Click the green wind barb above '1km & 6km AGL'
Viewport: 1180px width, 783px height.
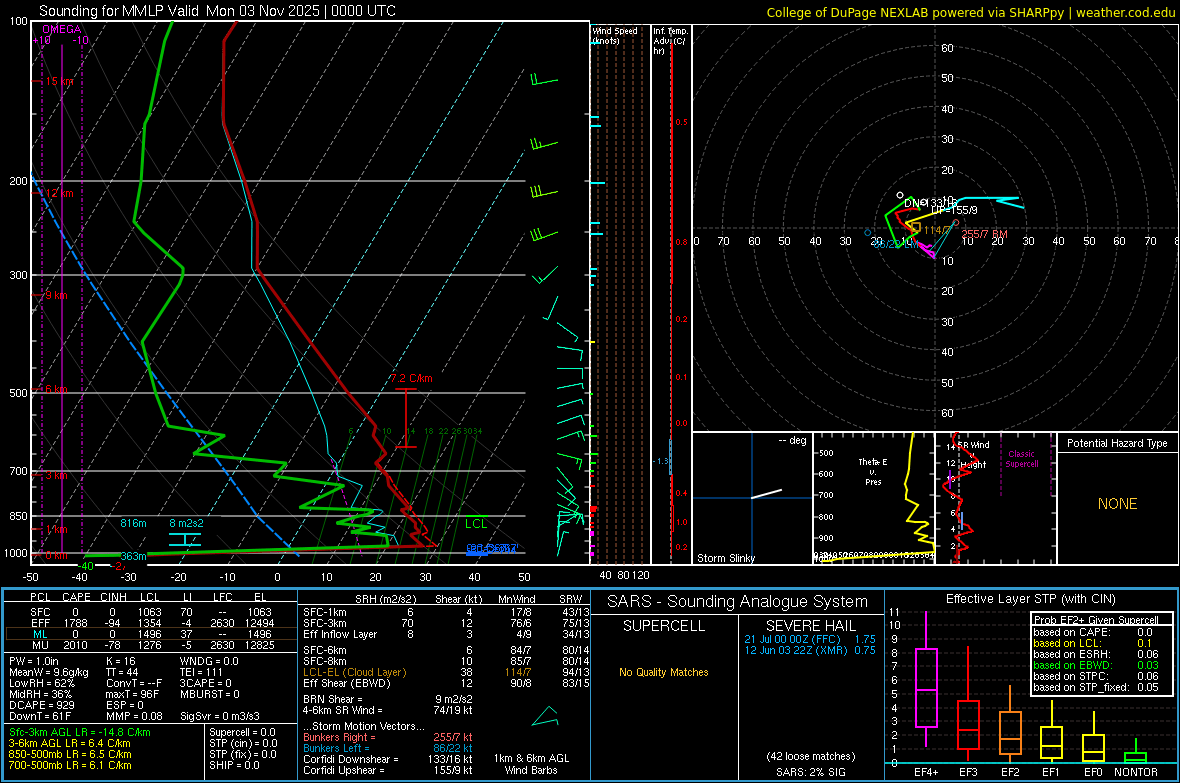(546, 716)
